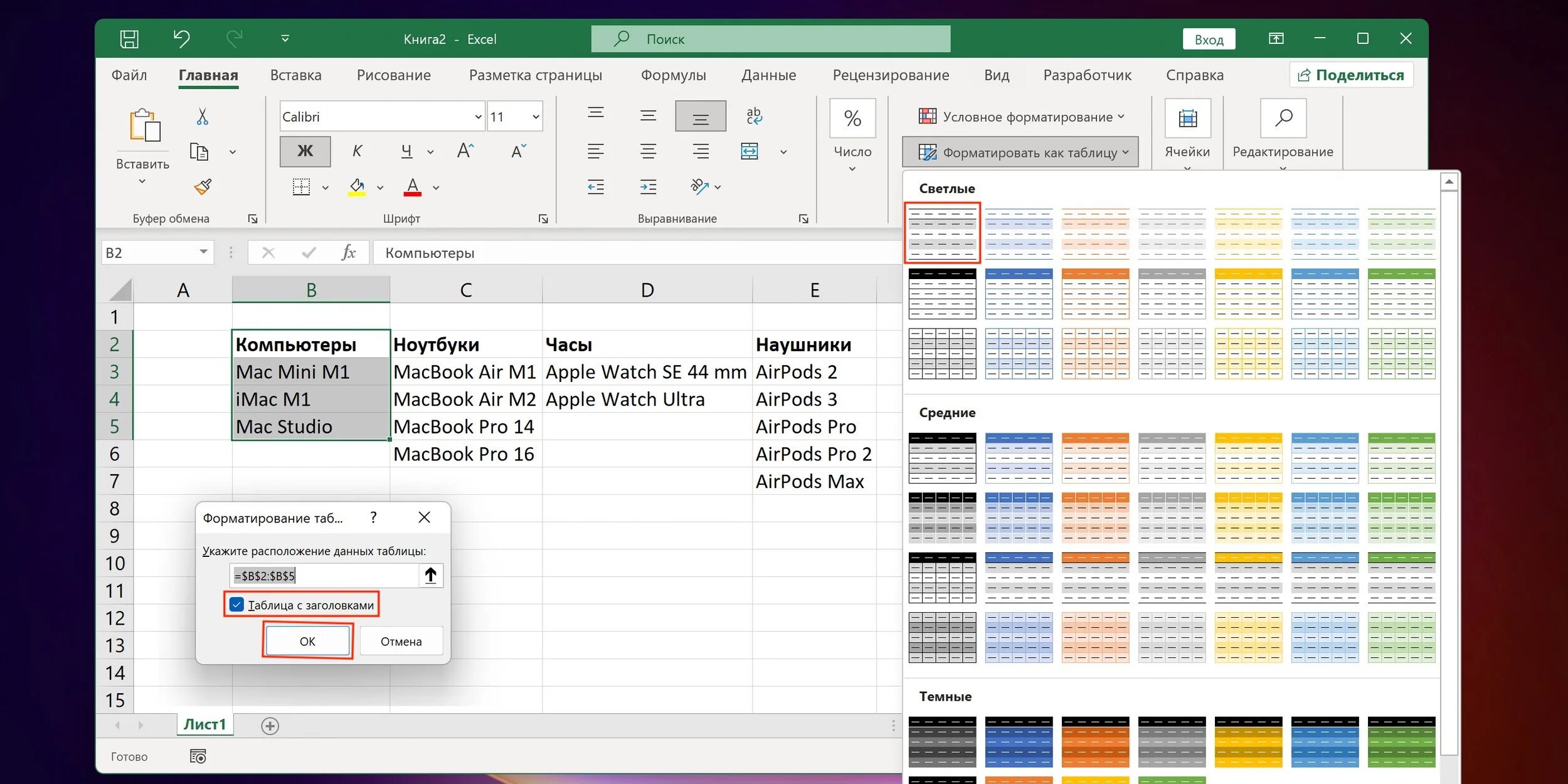Click the grayed-out Redo arrow
Image resolution: width=1568 pixels, height=784 pixels.
pyautogui.click(x=235, y=39)
